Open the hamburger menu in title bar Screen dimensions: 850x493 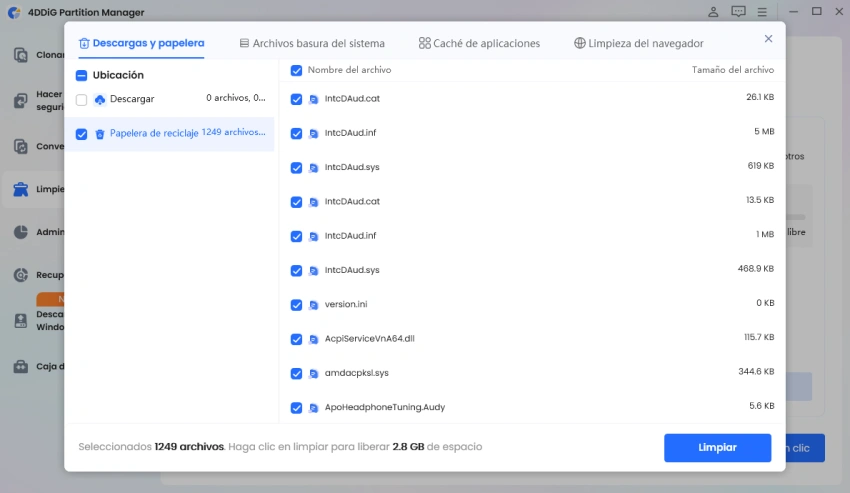[762, 11]
